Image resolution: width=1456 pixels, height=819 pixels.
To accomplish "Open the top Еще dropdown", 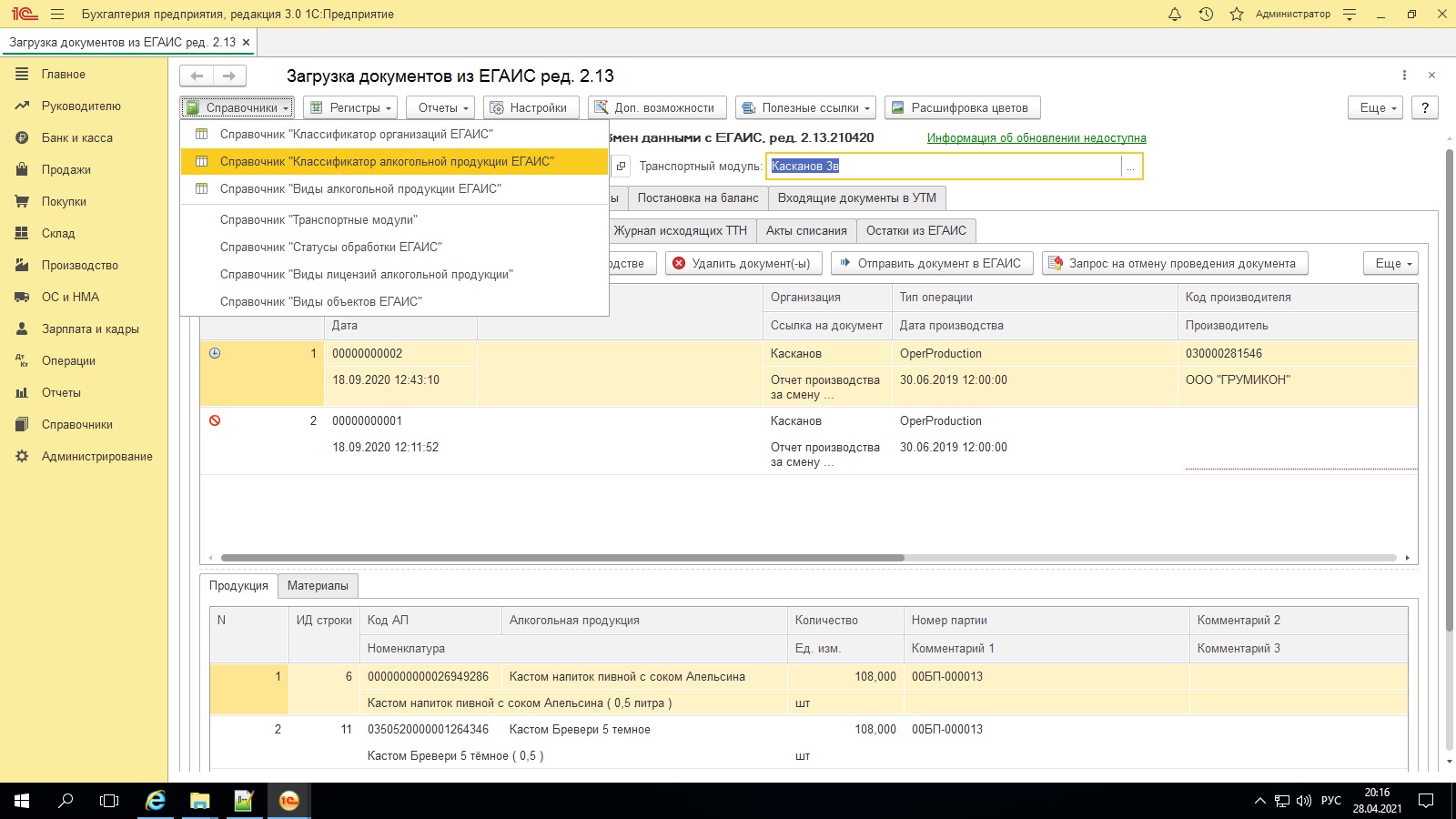I will 1376,107.
